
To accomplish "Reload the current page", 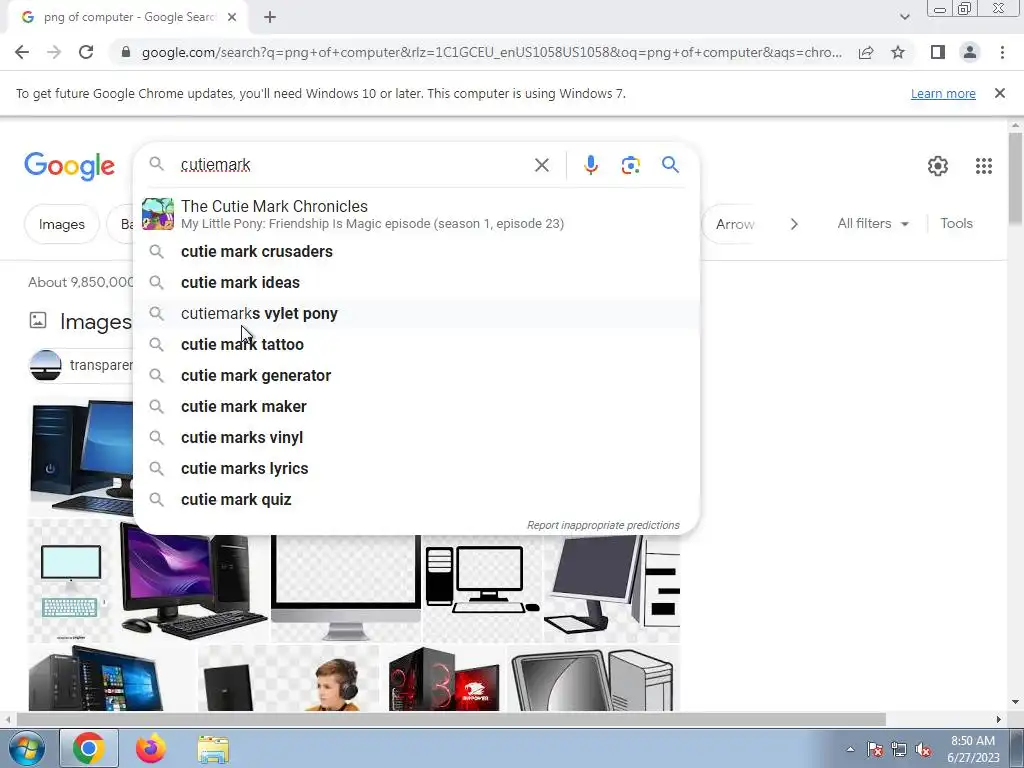I will 86,52.
